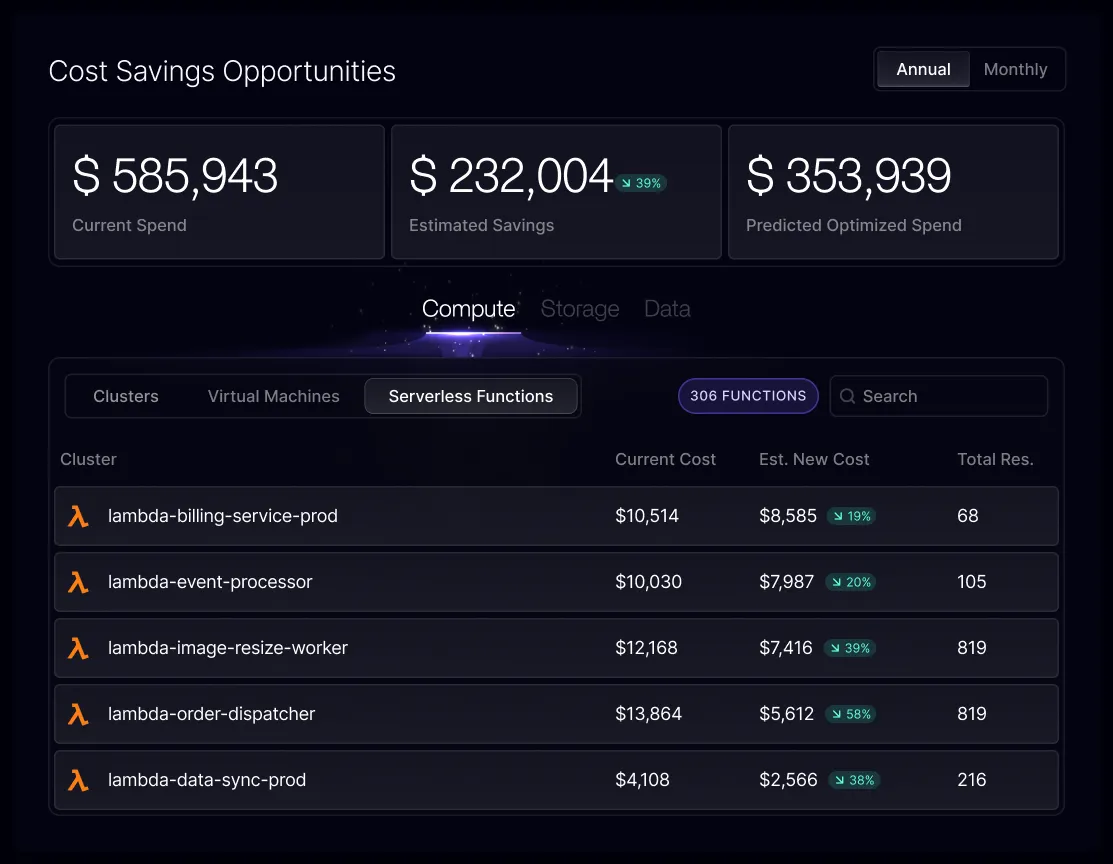Viewport: 1113px width, 864px height.
Task: Switch to Monthly view
Action: tap(1015, 69)
